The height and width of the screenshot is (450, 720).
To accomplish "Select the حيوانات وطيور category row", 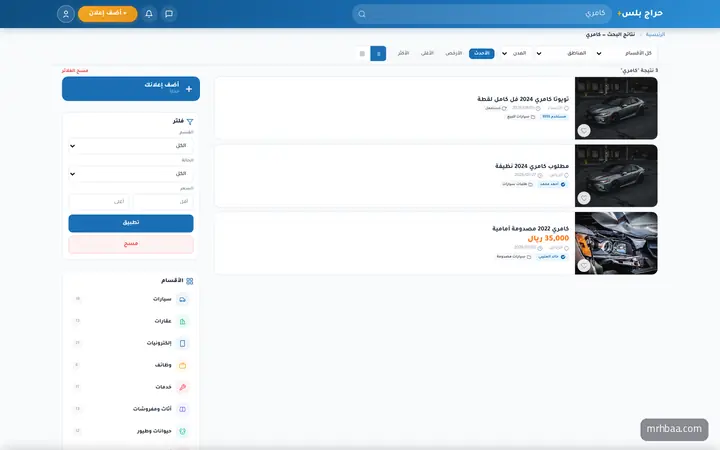I will [131, 431].
